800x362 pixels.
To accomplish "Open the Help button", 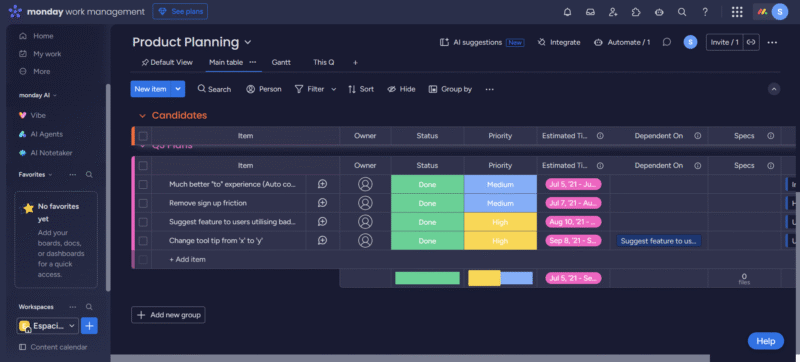I will (765, 341).
